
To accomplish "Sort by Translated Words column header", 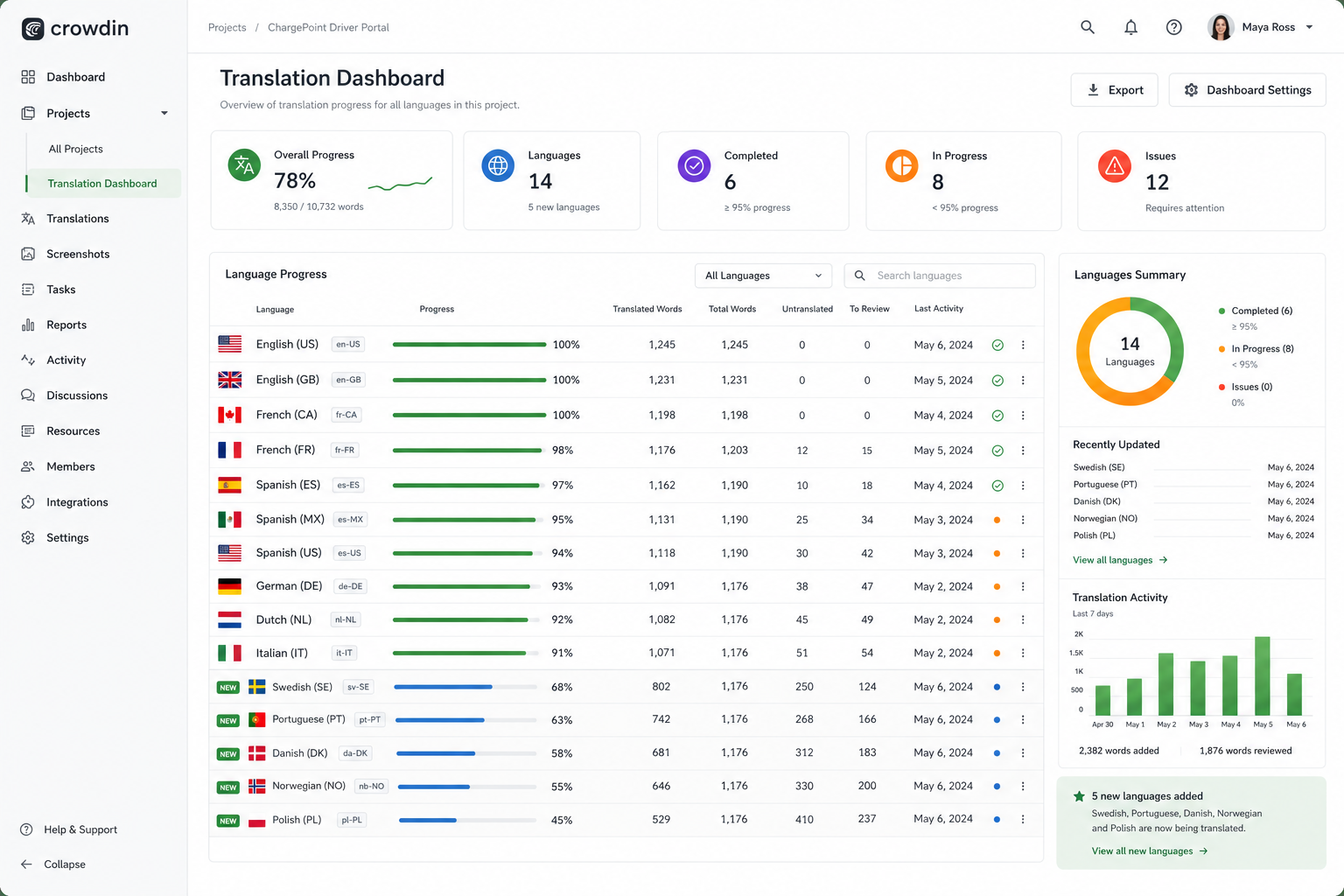I will coord(647,309).
